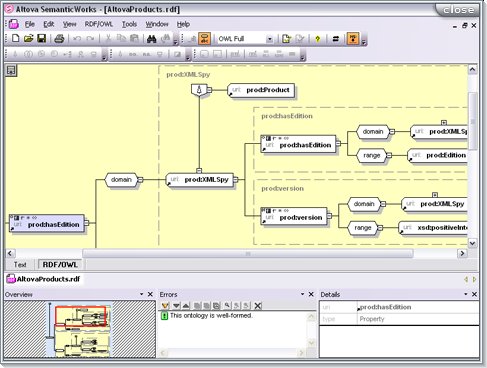Click the document-with-arrow icon after OWL Full
The height and width of the screenshot is (368, 487).
(286, 39)
